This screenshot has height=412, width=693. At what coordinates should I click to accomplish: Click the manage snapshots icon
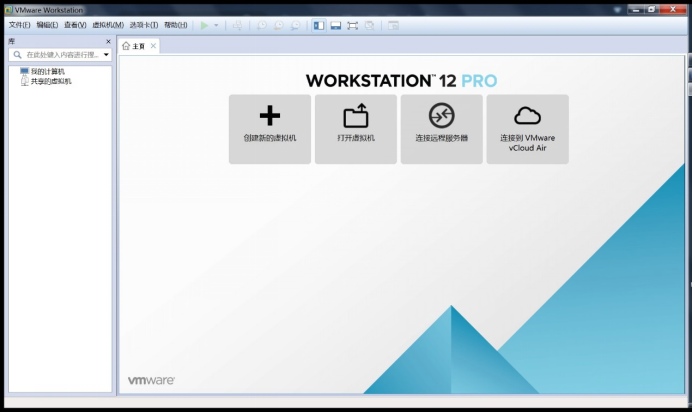295,26
